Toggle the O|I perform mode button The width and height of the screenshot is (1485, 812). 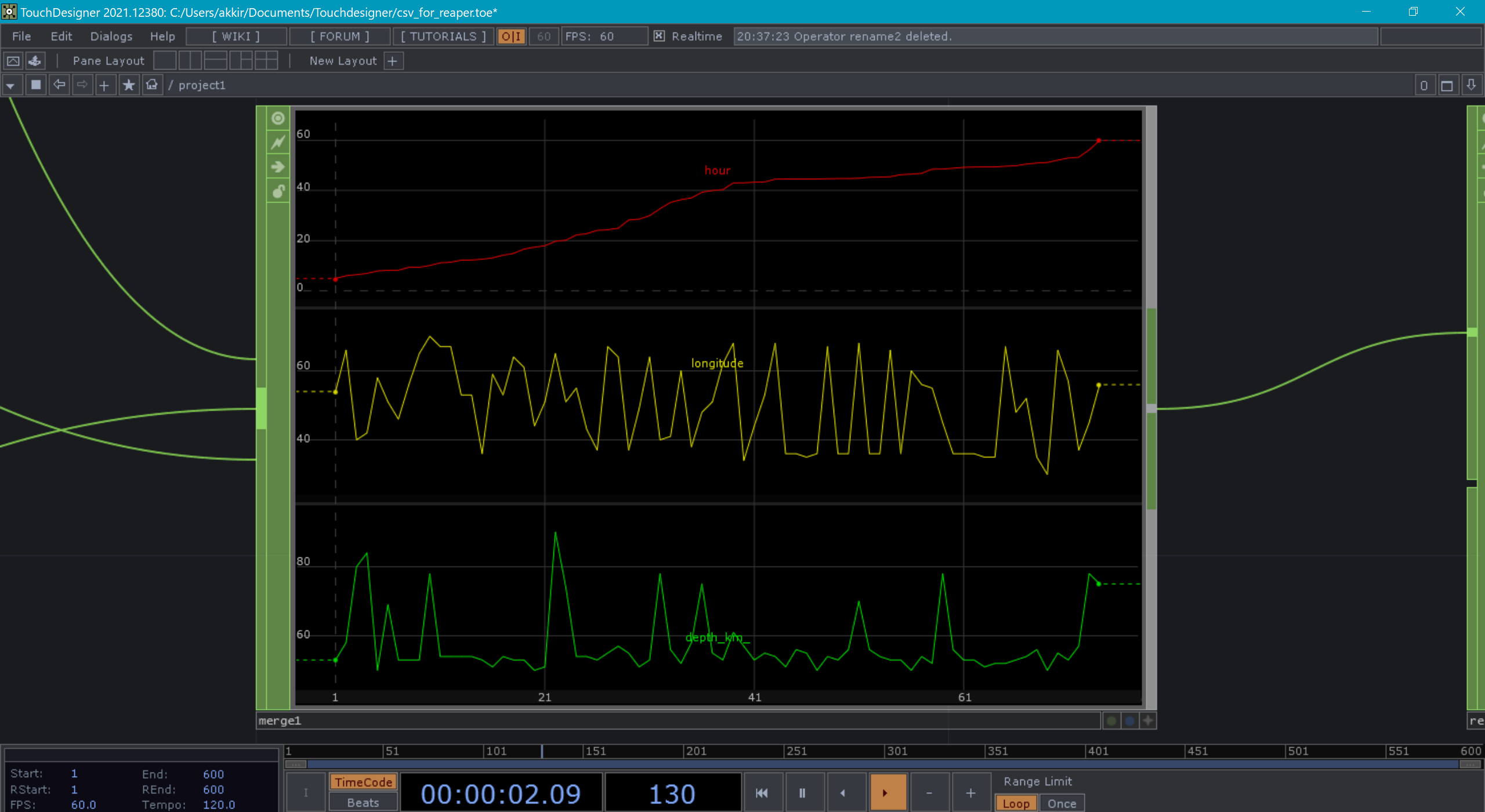[x=511, y=36]
